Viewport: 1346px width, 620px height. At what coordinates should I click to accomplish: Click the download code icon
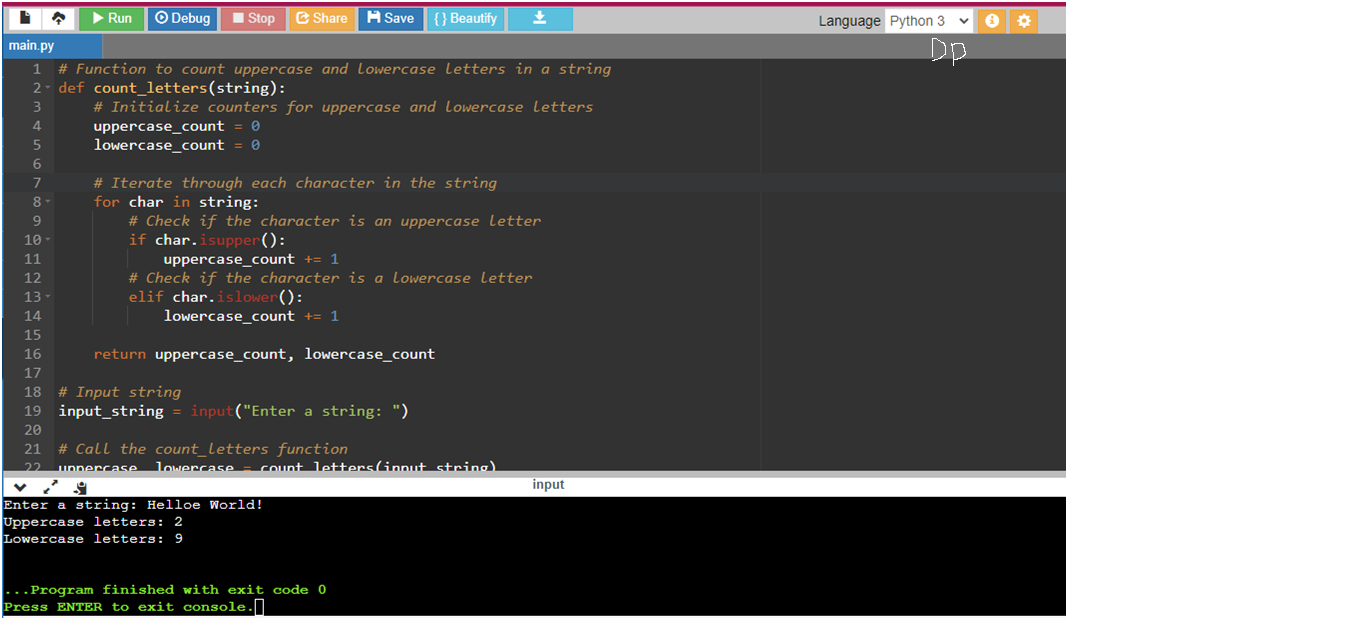[x=540, y=18]
